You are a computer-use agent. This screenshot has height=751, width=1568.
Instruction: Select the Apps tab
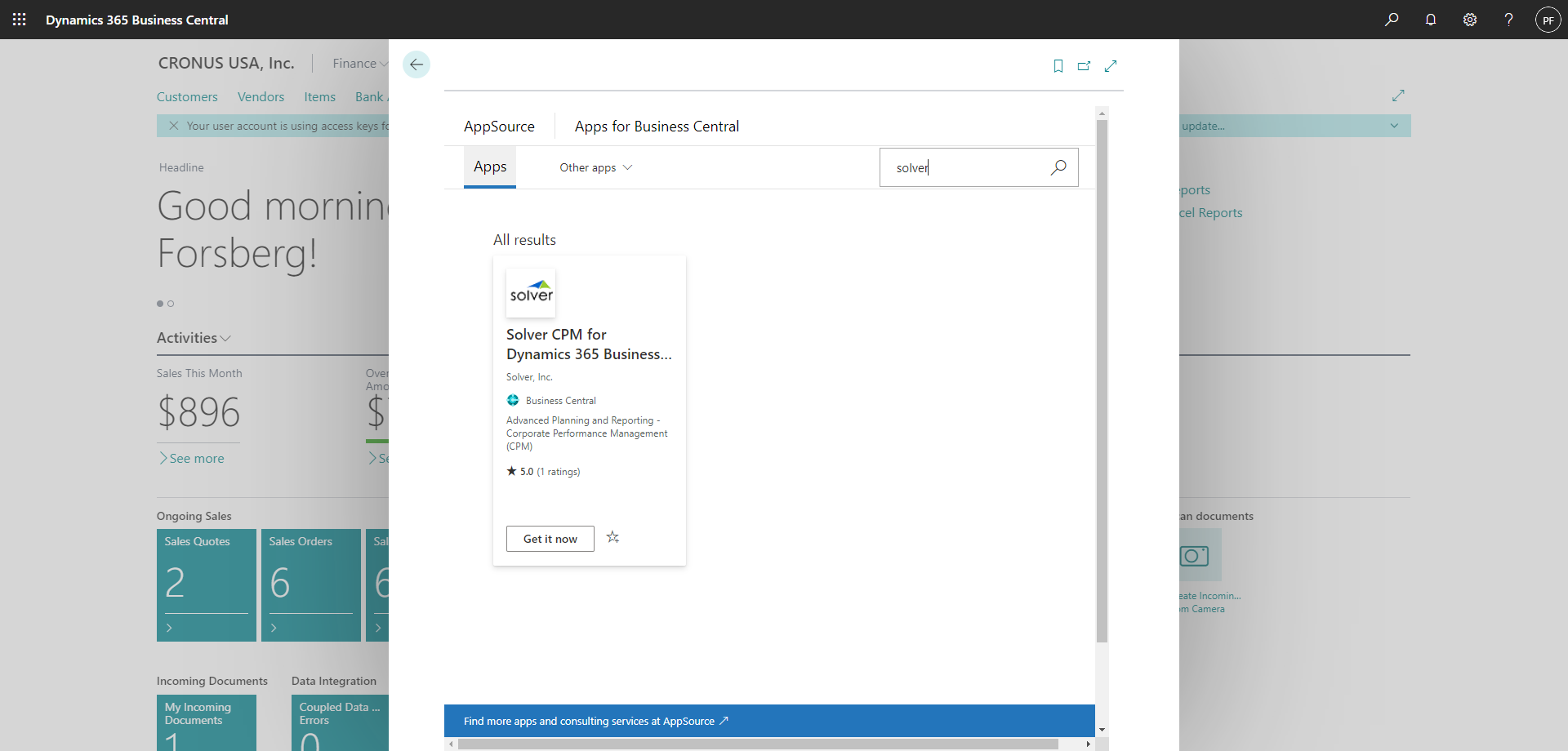pos(490,167)
